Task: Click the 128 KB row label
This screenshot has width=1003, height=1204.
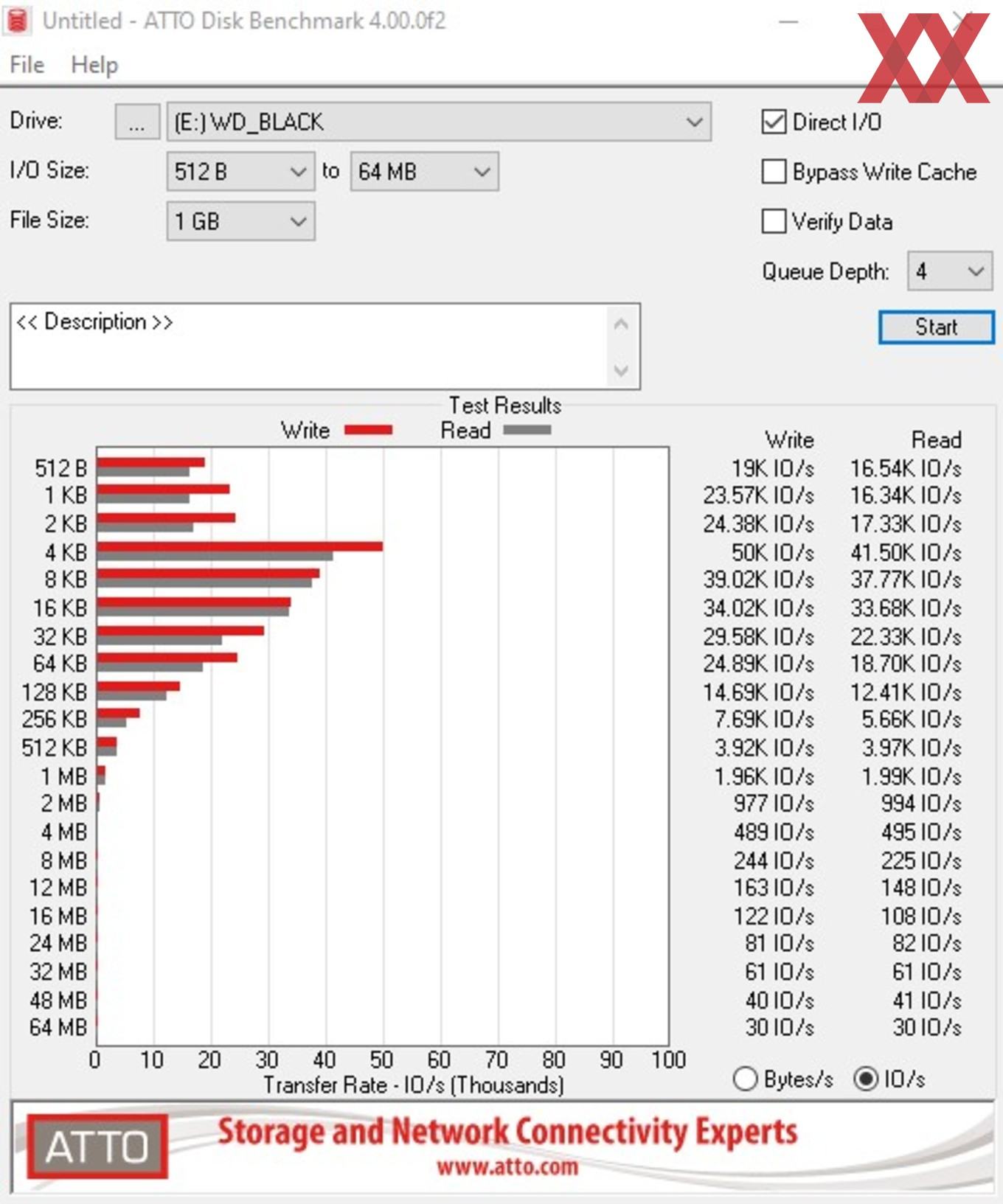Action: point(55,692)
